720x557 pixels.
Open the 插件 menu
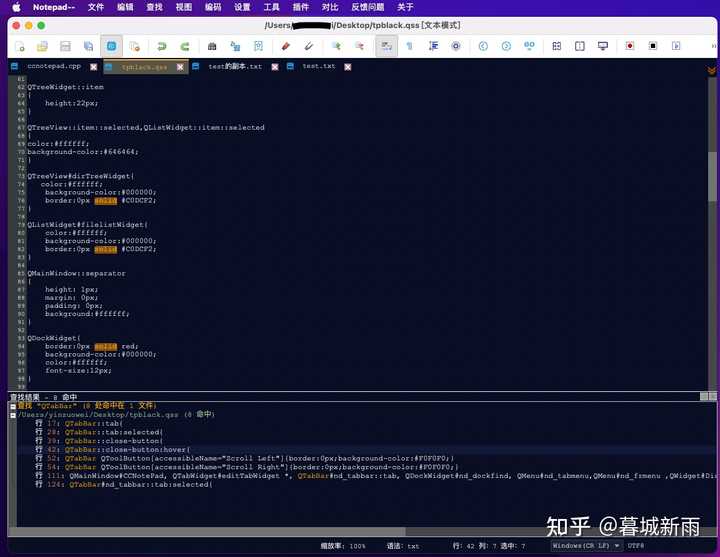pos(301,7)
